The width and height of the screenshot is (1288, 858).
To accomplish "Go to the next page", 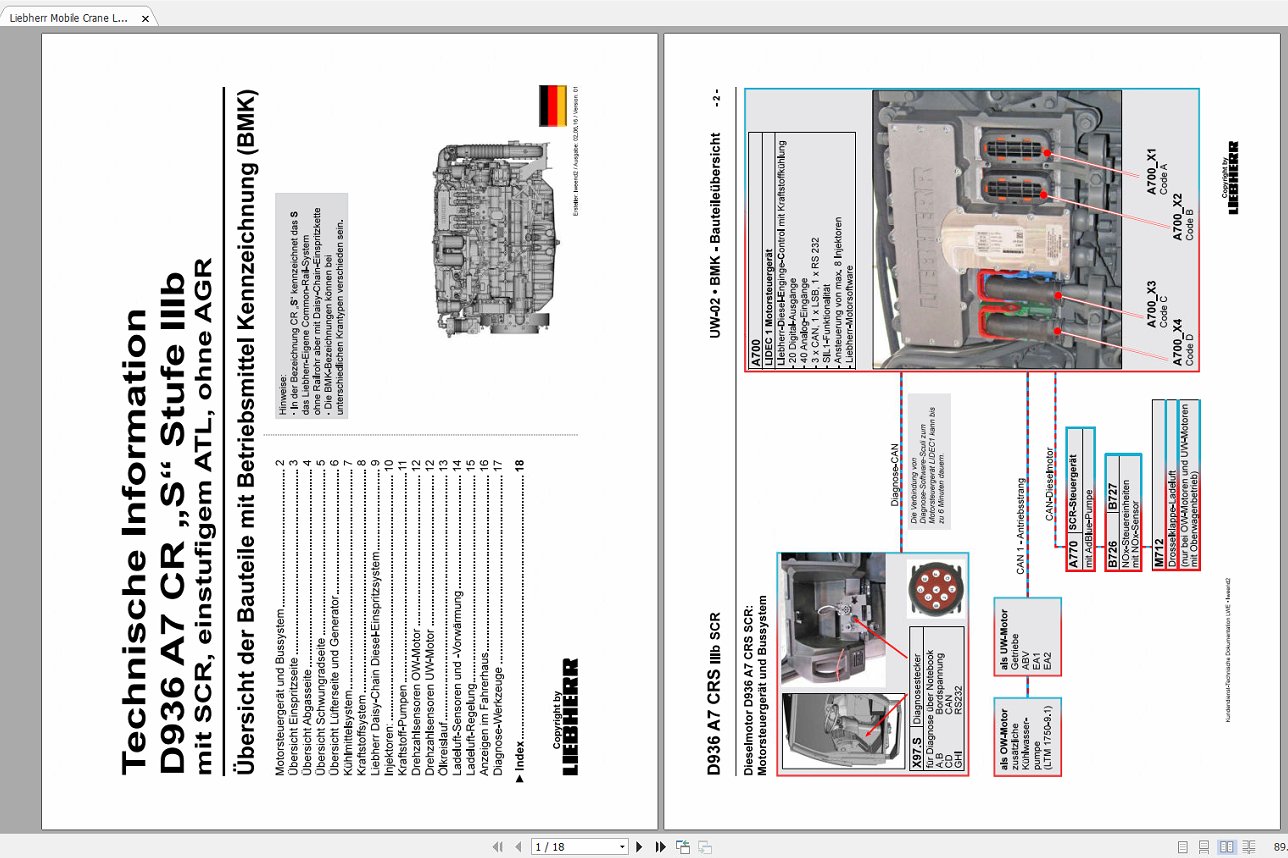I will pos(640,846).
